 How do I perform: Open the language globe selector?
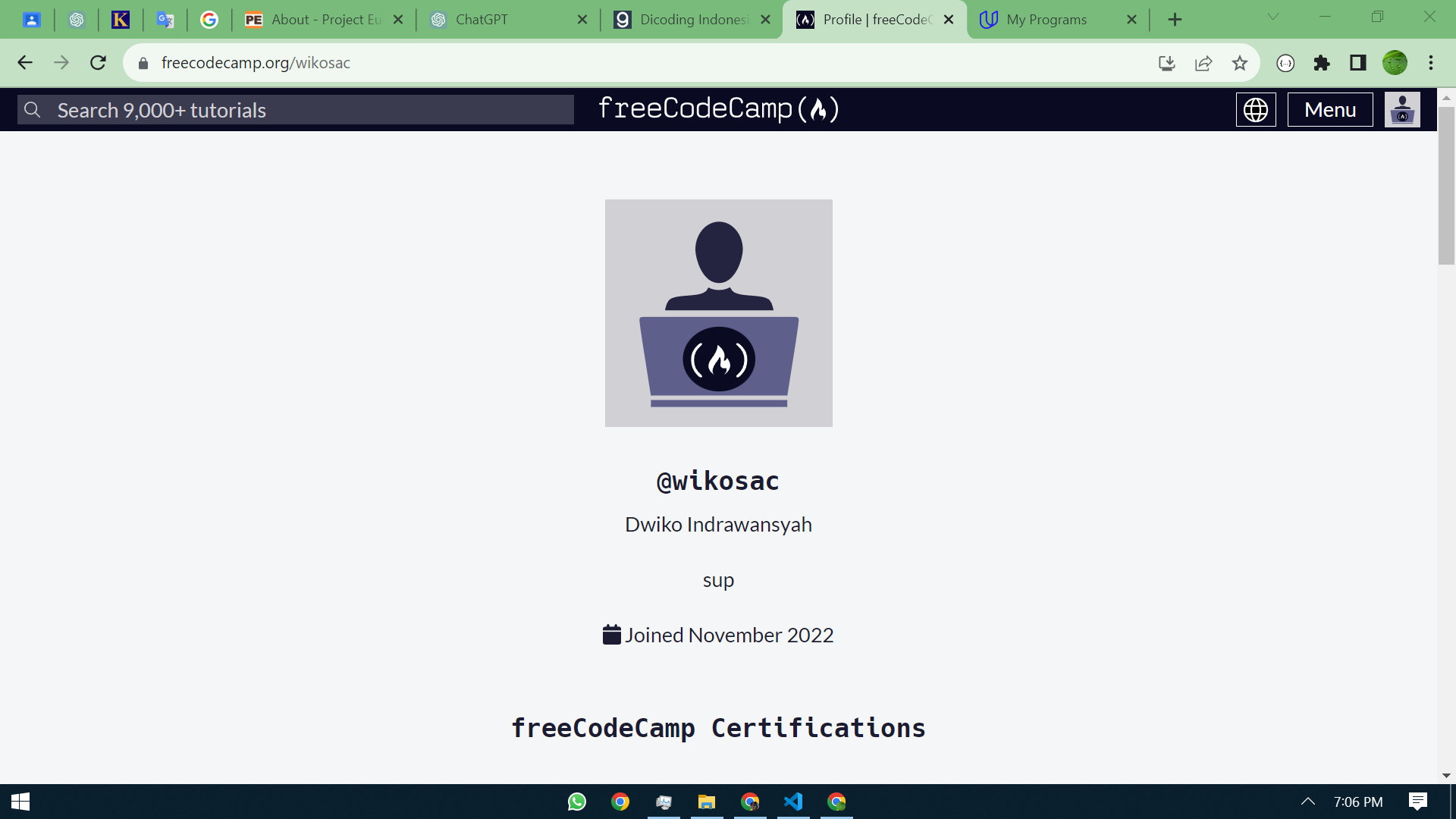(1255, 109)
